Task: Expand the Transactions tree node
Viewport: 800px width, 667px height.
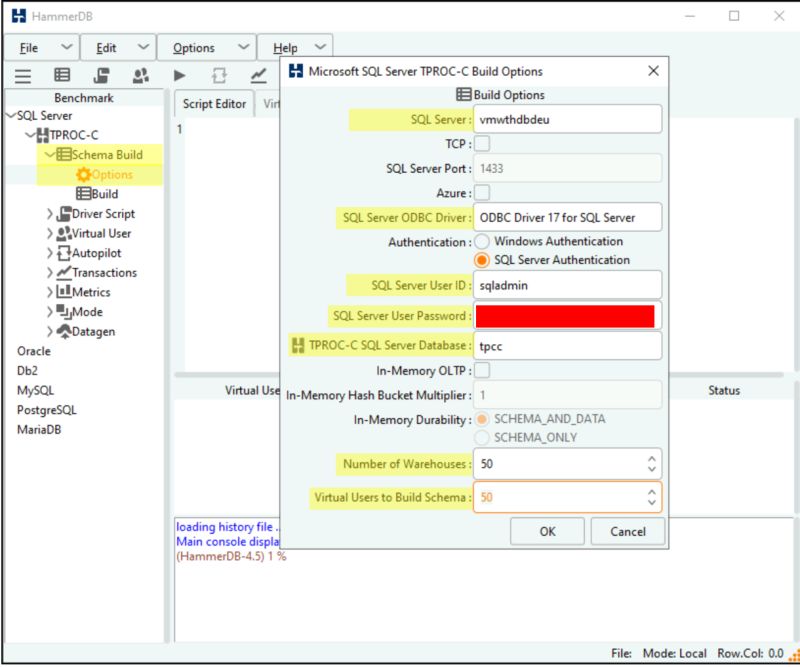Action: point(49,273)
